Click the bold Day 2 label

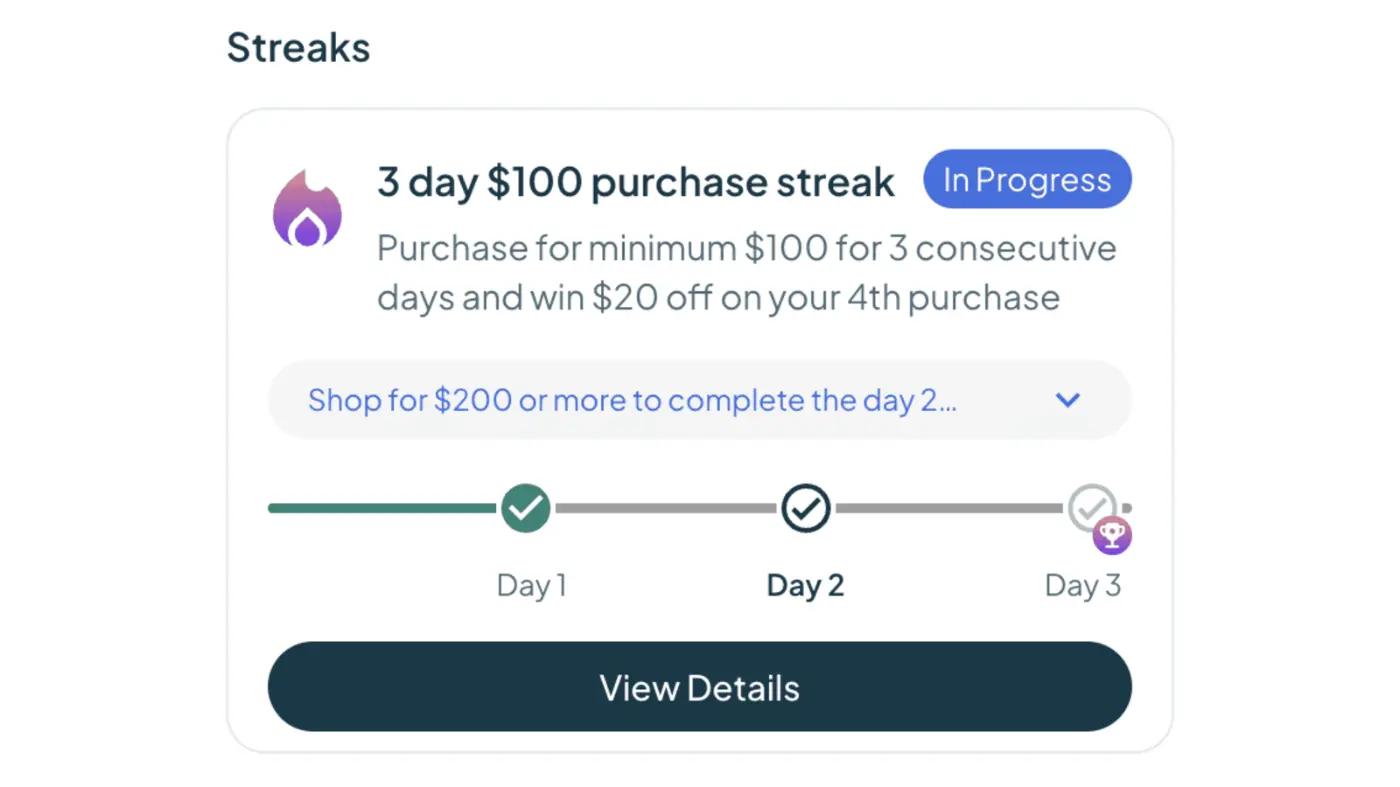[x=806, y=585]
